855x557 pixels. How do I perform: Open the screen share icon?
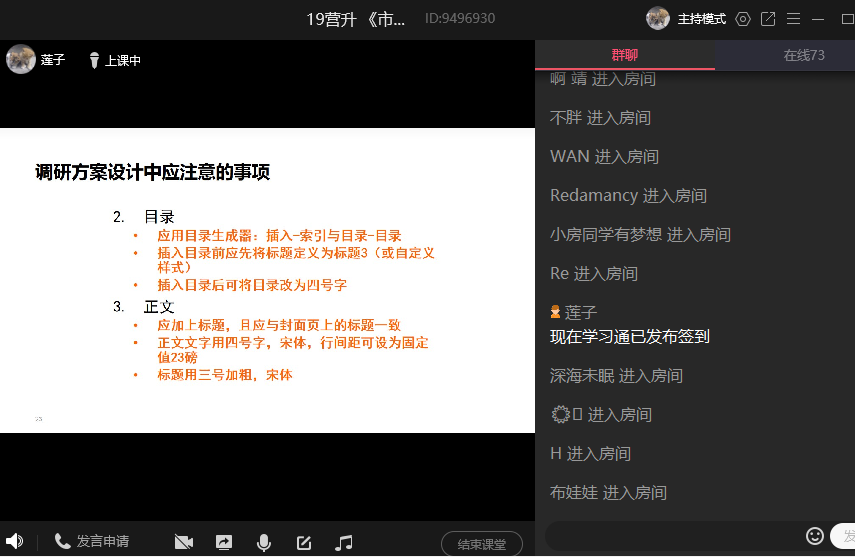[x=224, y=542]
